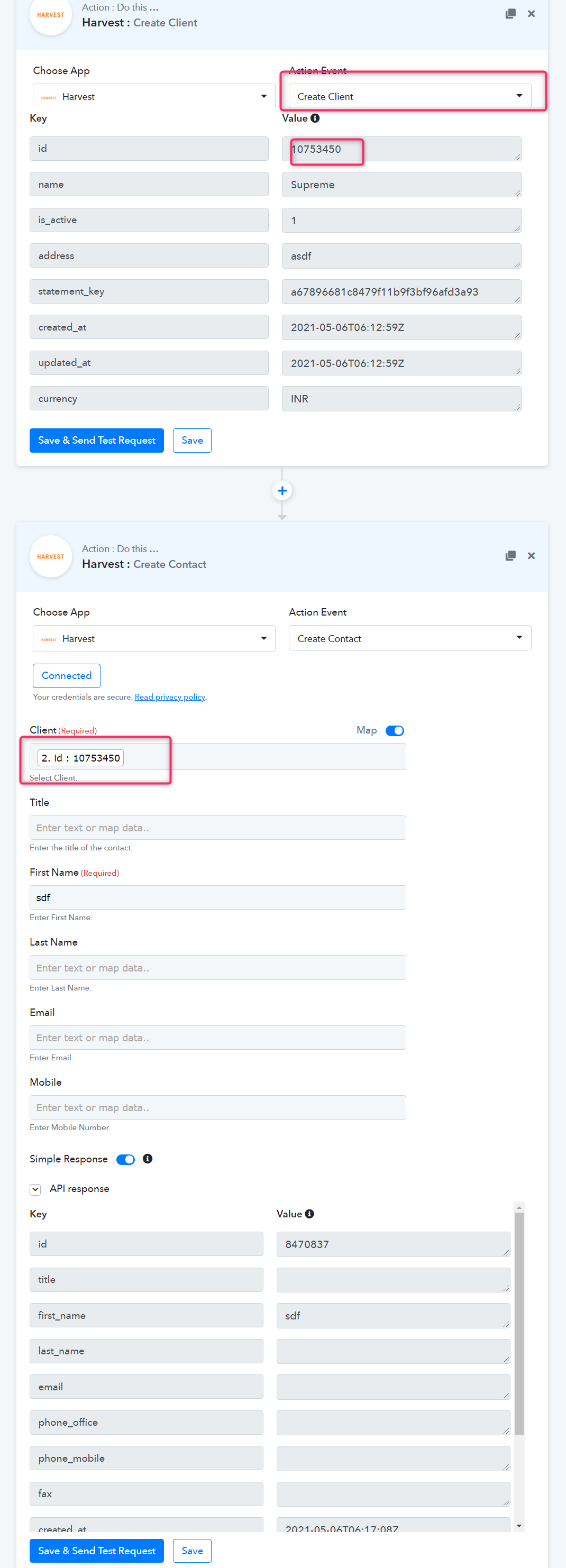Click the API response scroll down arrow
Viewport: 566px width, 1568px height.
click(x=519, y=1526)
